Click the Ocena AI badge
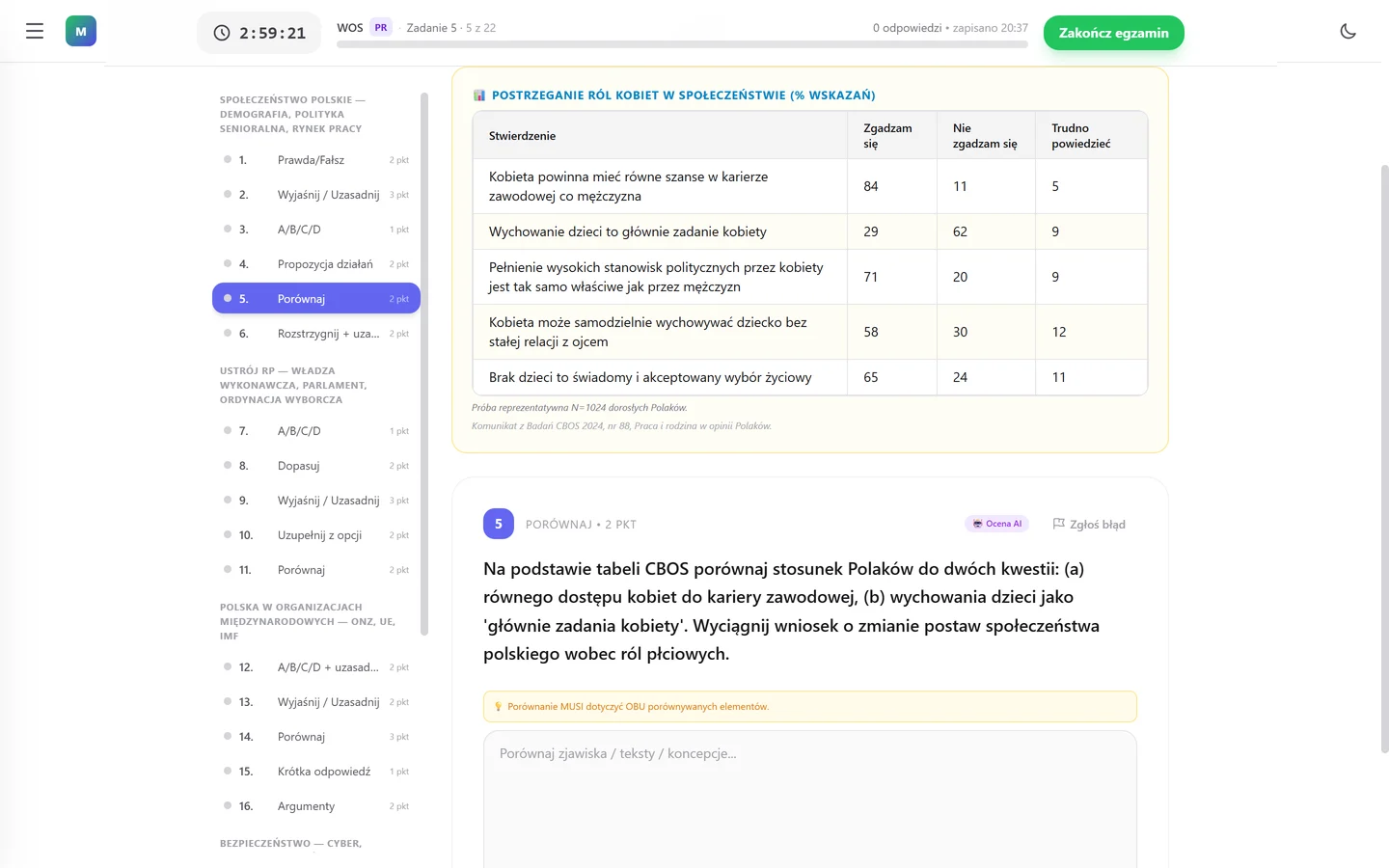 (x=997, y=524)
